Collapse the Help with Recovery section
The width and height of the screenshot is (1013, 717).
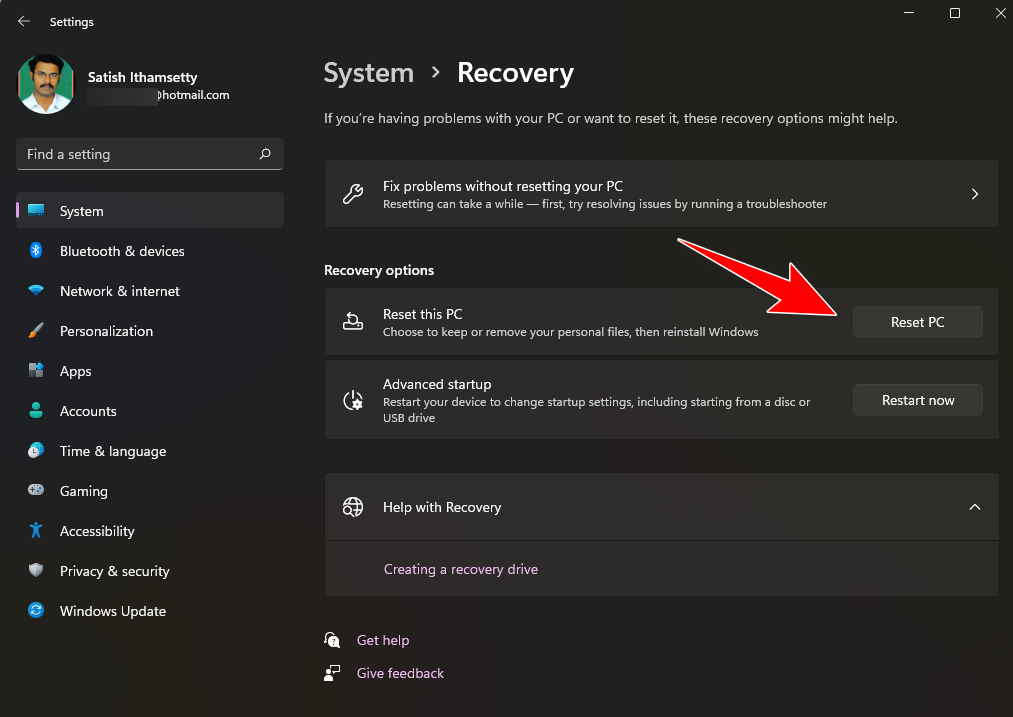975,507
